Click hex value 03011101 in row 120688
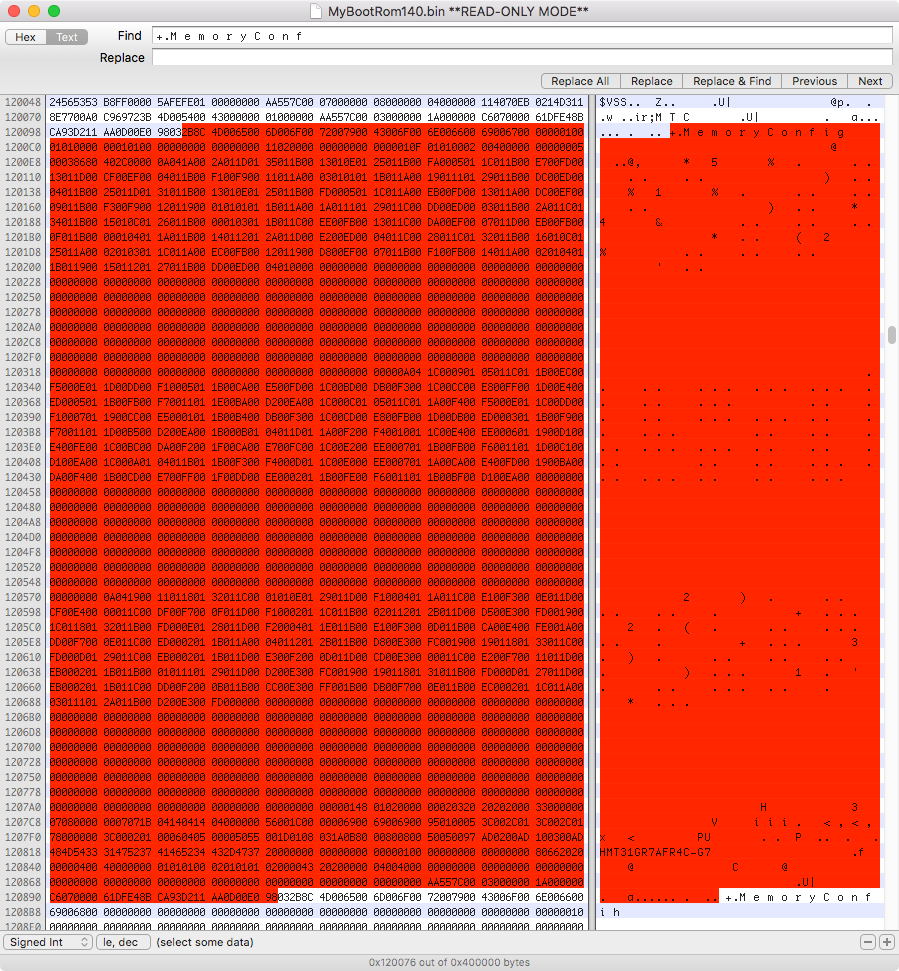Viewport: 899px width, 971px height. point(73,702)
